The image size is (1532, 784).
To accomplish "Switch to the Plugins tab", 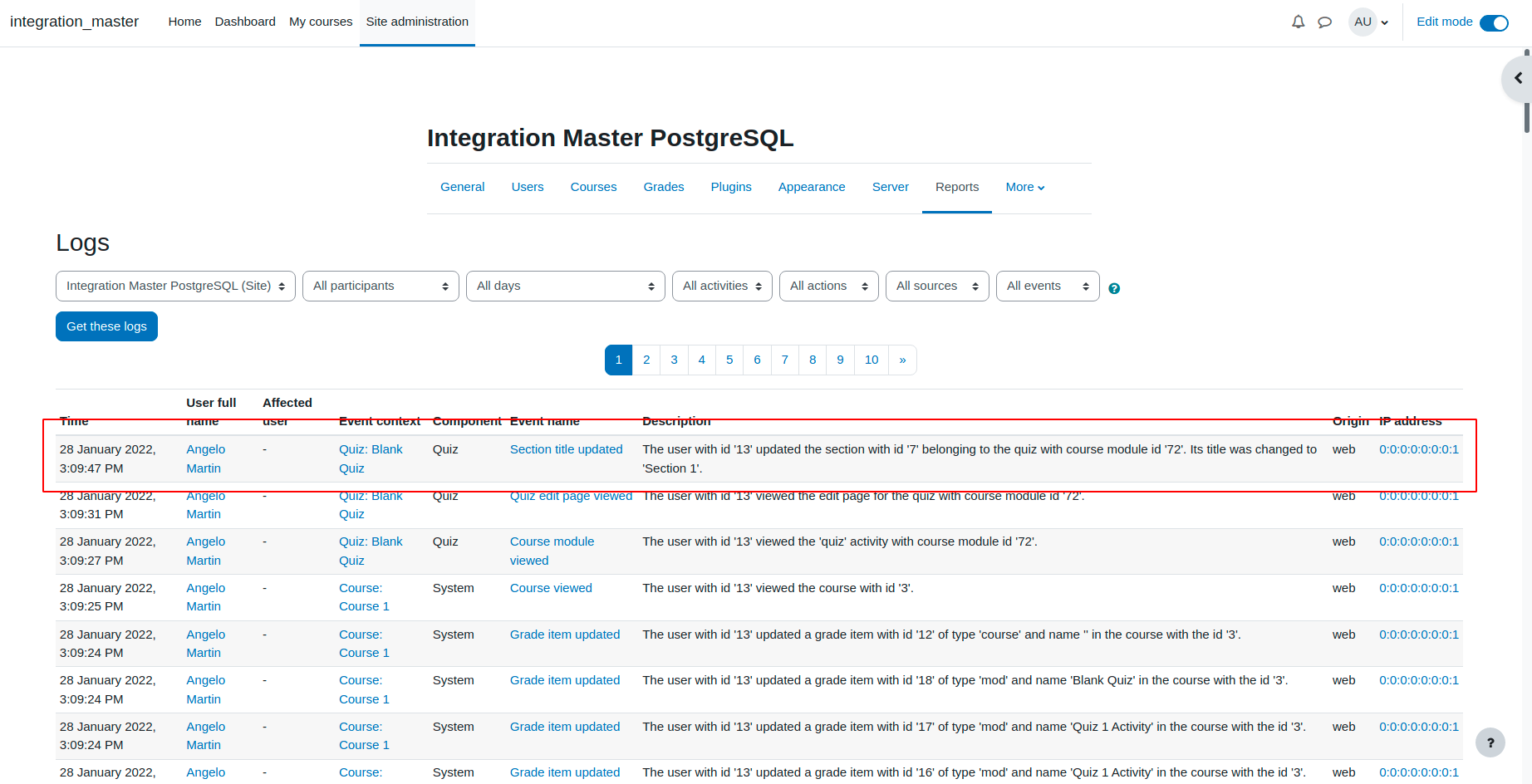I will pos(731,187).
